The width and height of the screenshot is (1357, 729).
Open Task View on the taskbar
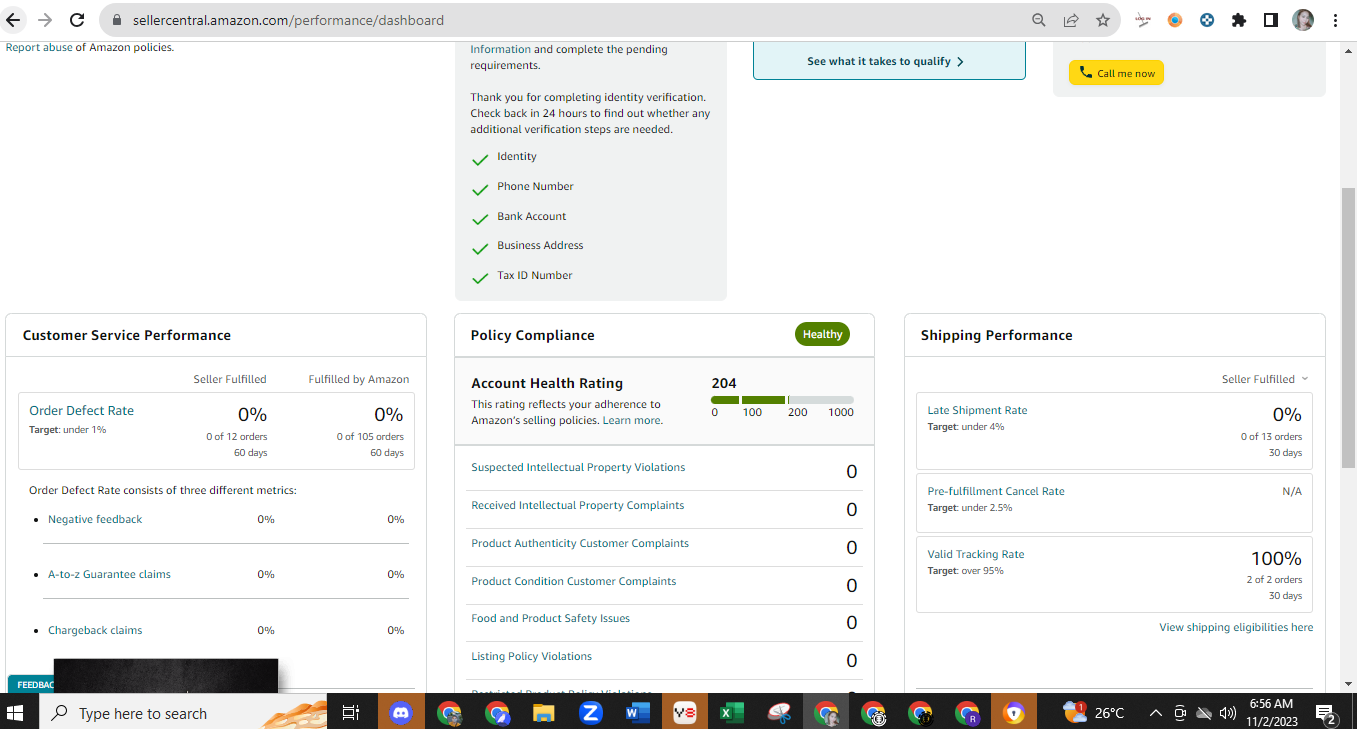click(351, 713)
